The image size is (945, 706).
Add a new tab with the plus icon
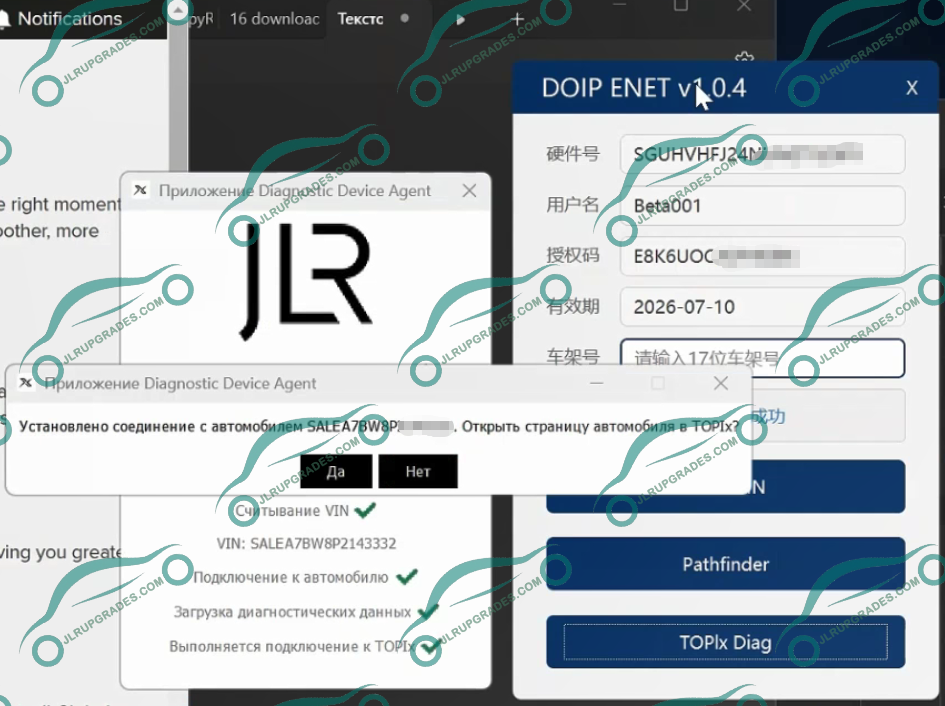(x=517, y=19)
